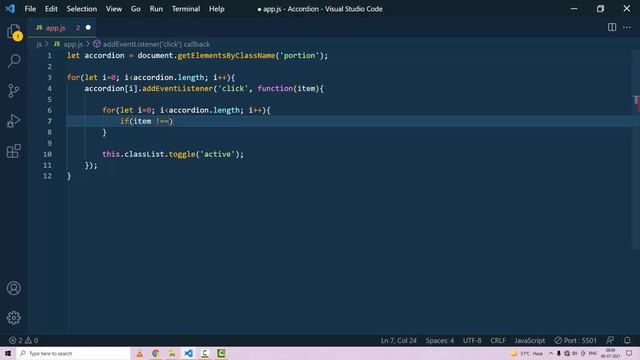
Task: Open the Run menu
Action: point(156,9)
